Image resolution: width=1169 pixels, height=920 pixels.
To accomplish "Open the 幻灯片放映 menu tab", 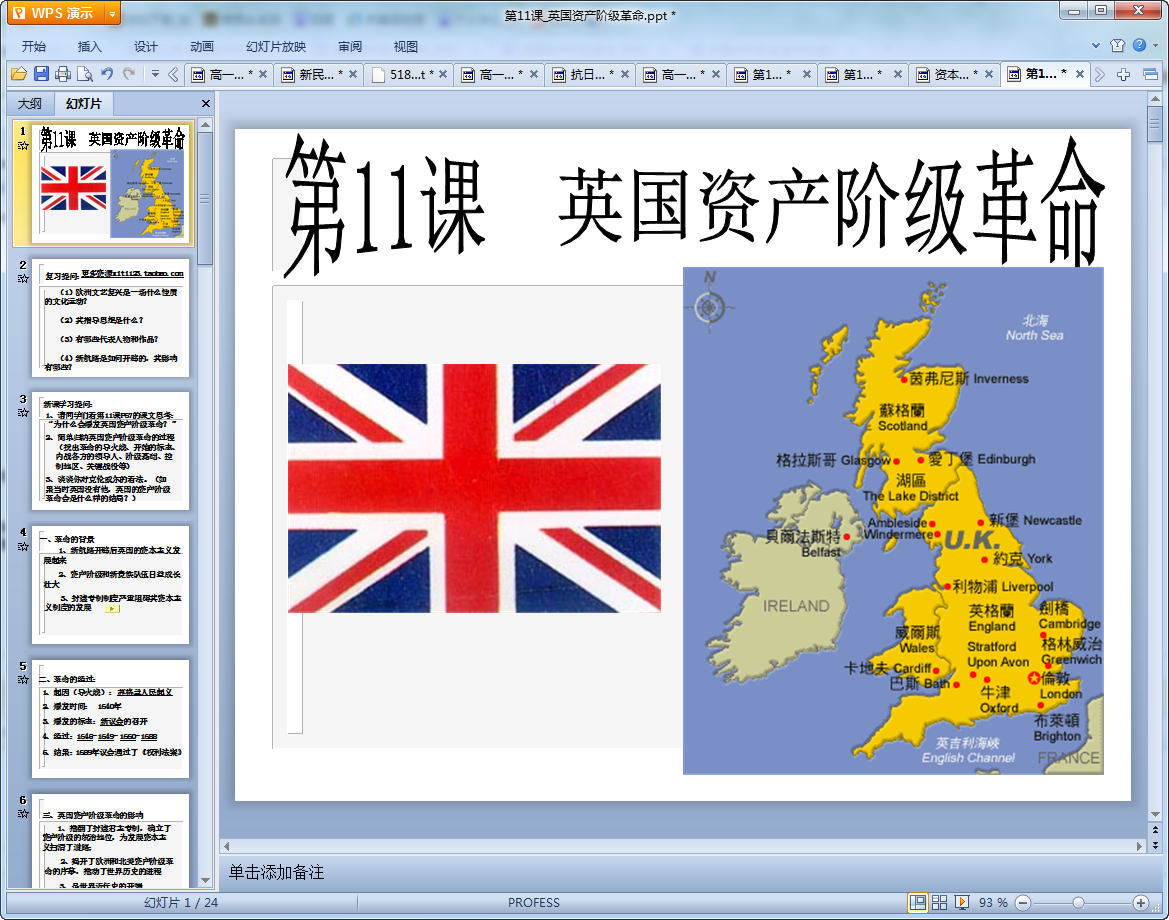I will (x=276, y=46).
